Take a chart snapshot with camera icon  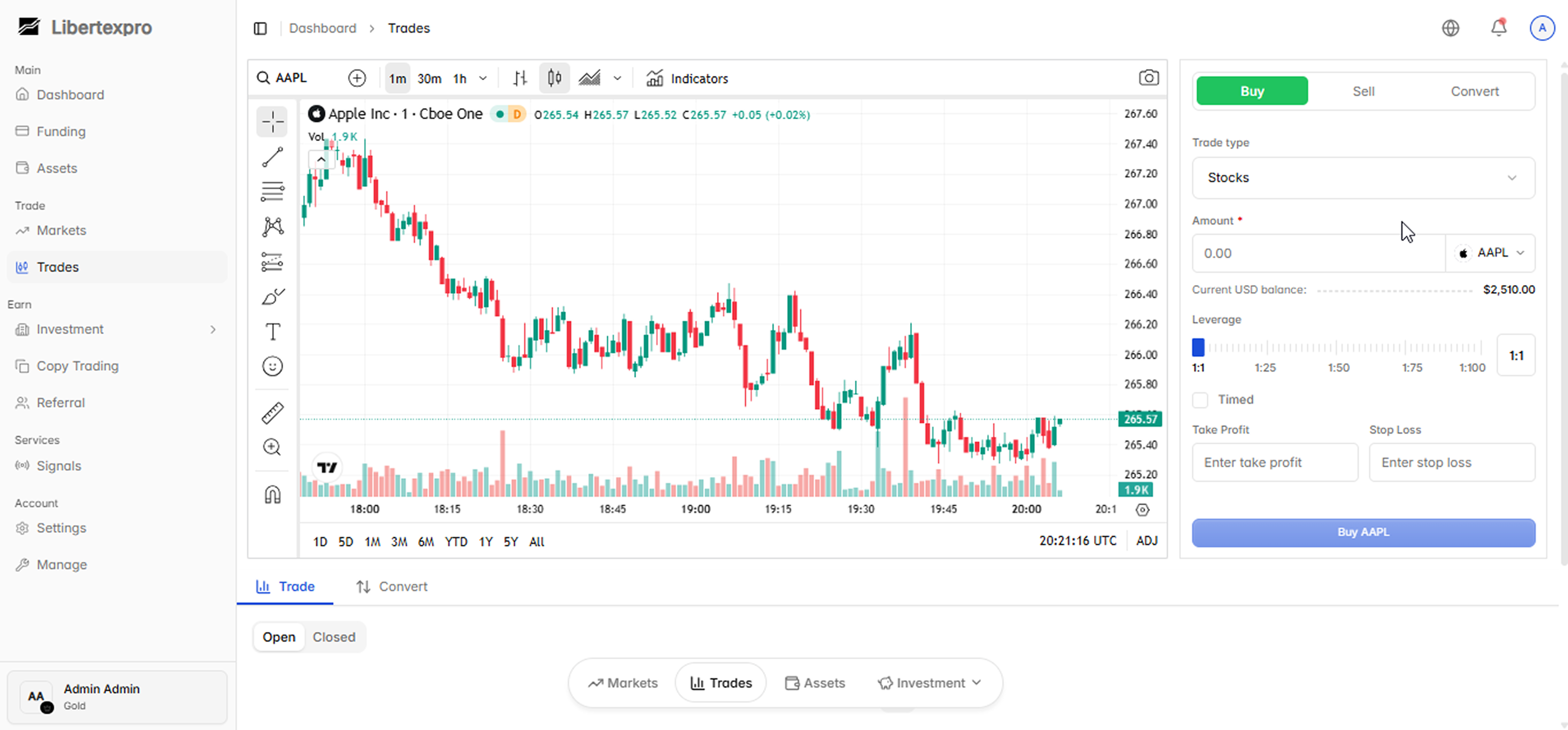(x=1148, y=78)
